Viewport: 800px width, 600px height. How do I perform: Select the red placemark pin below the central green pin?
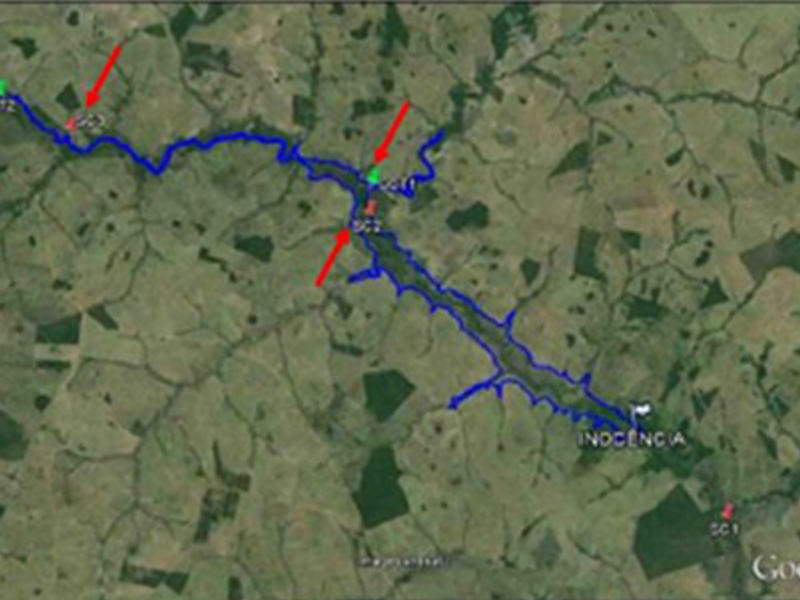tap(371, 207)
